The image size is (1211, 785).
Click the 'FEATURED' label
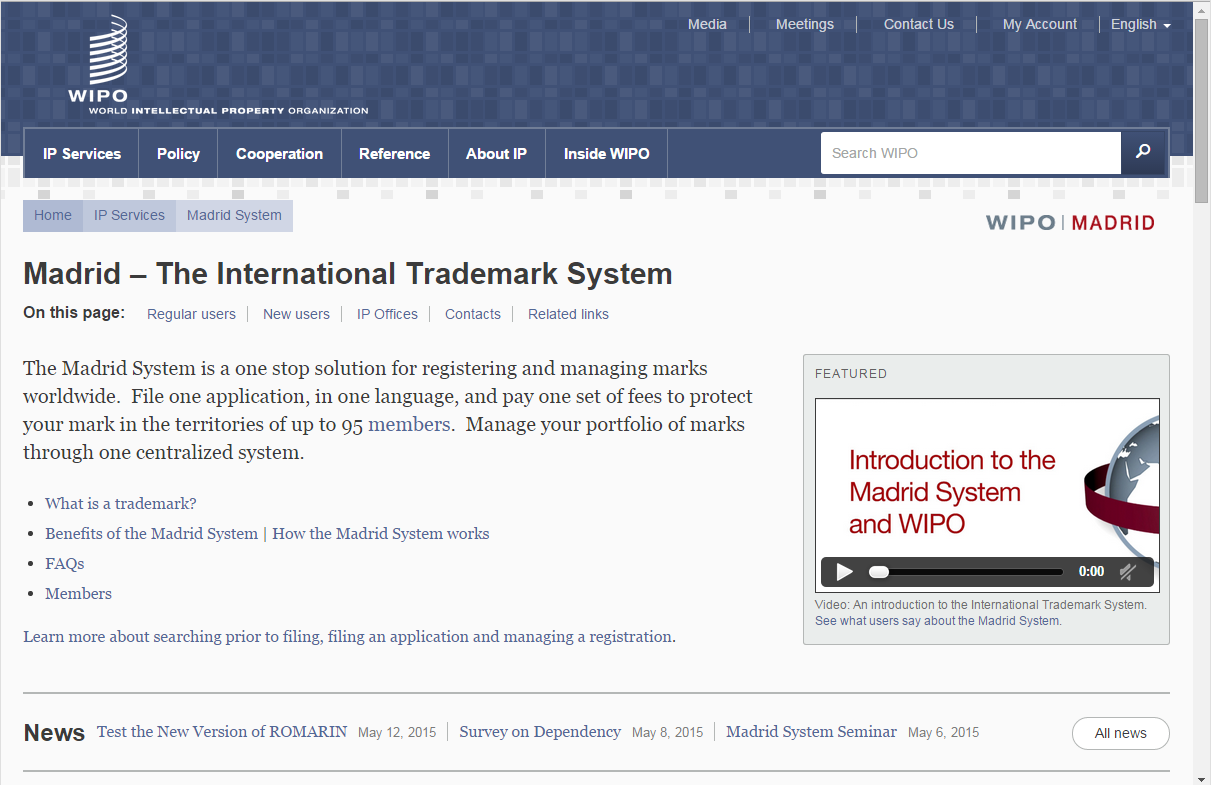tap(851, 374)
